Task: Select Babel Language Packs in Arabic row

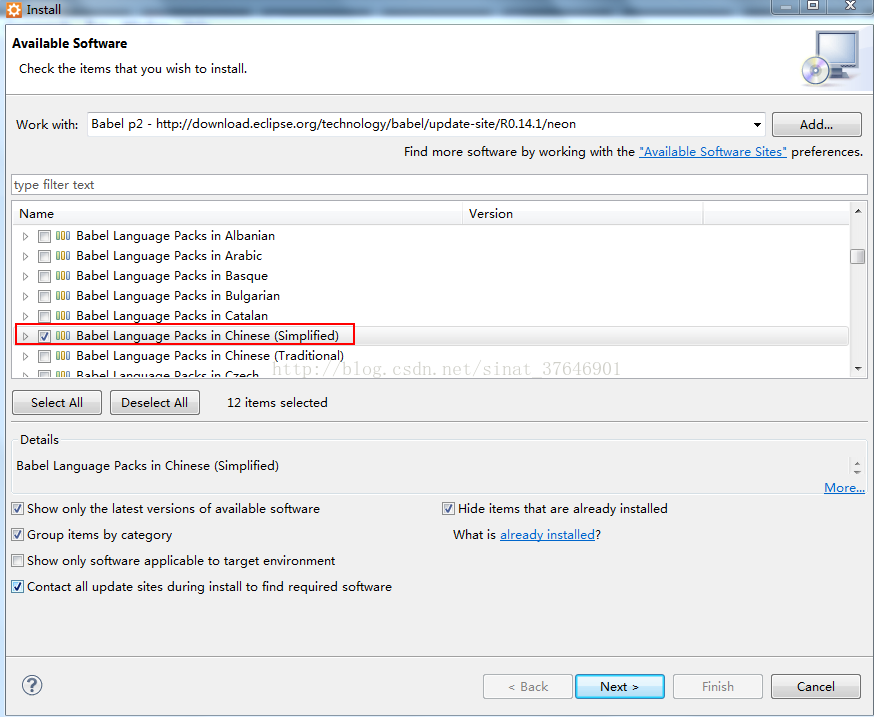Action: coord(169,256)
